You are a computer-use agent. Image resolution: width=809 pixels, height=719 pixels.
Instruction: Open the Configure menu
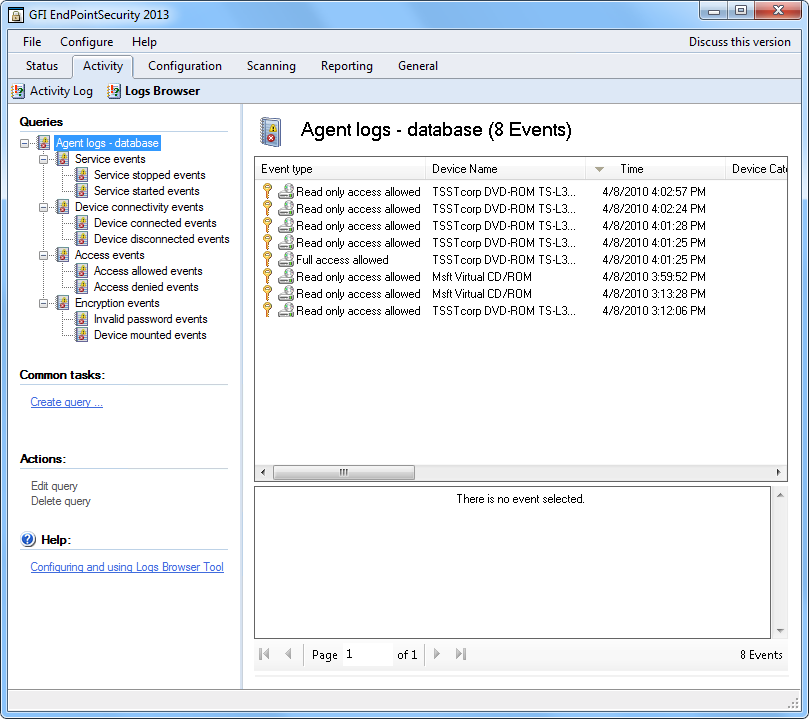(x=86, y=42)
